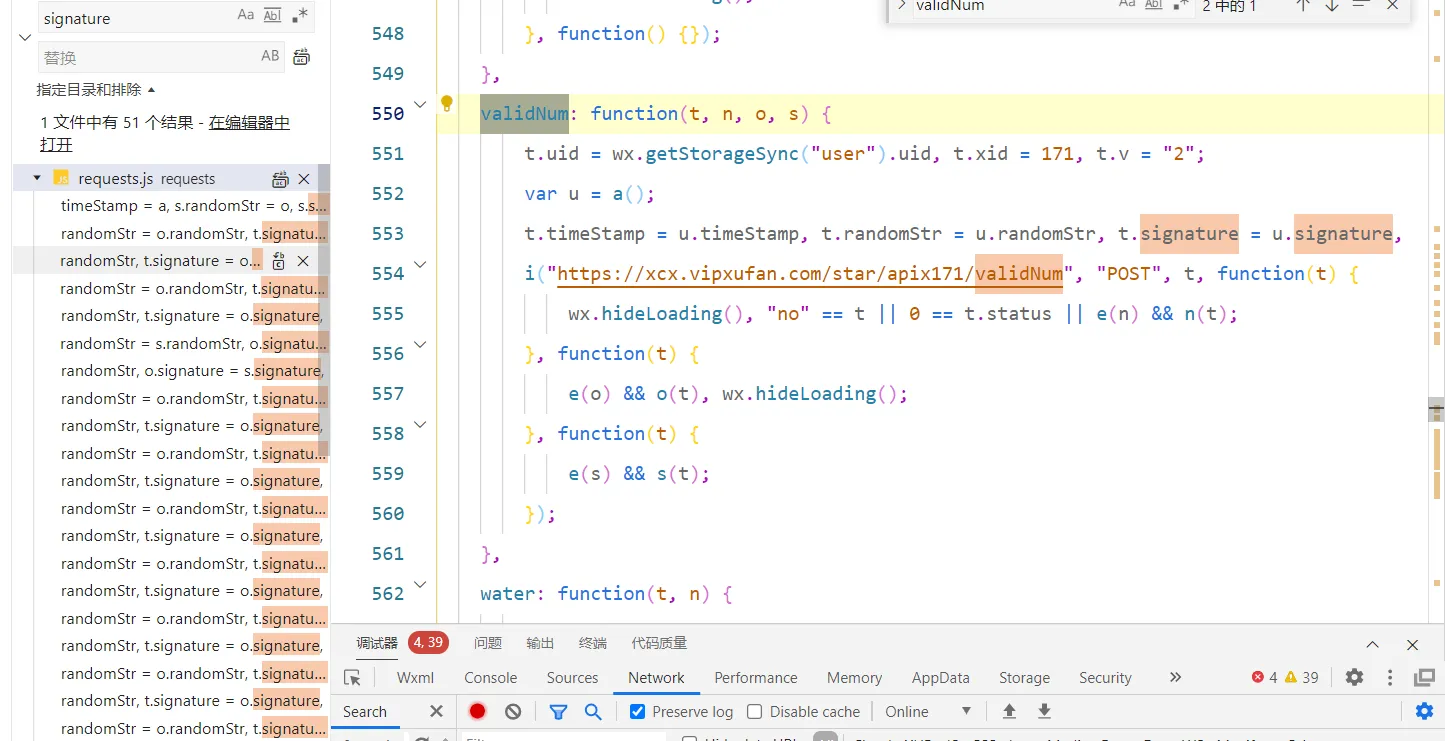Expand replace in find widget
This screenshot has height=741, width=1445.
(x=901, y=6)
